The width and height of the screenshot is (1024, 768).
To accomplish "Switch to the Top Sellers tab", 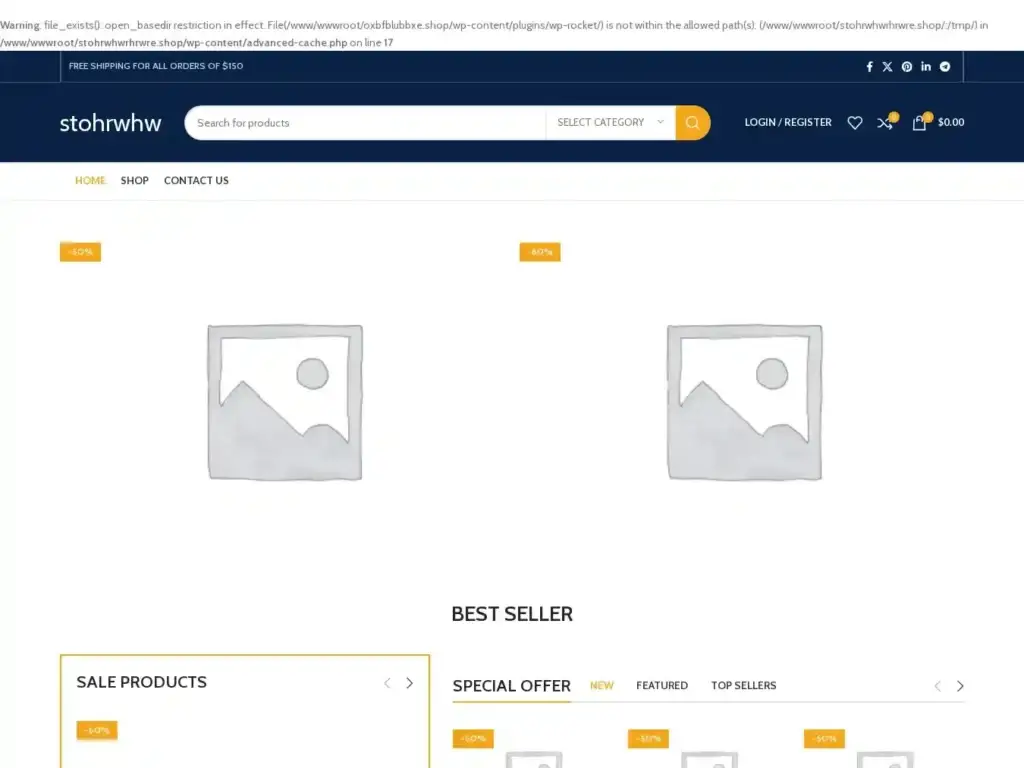I will [x=743, y=686].
